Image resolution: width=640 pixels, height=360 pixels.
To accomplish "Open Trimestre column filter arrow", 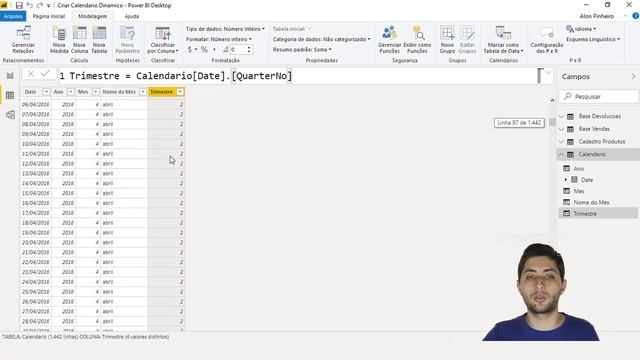I will coord(180,92).
